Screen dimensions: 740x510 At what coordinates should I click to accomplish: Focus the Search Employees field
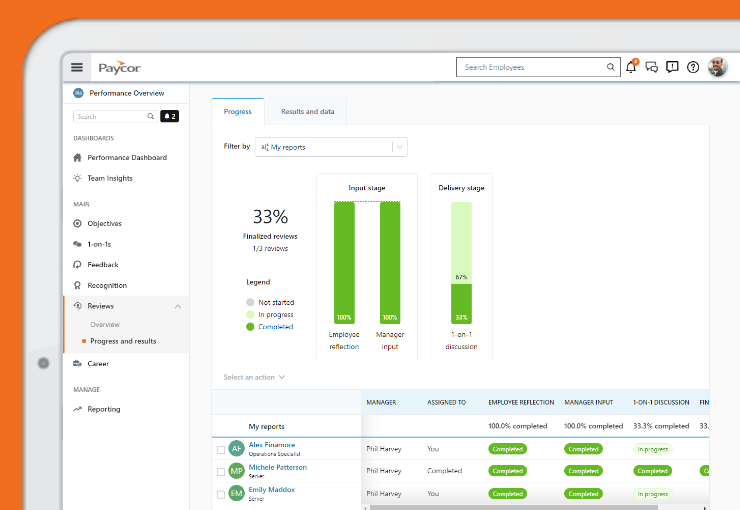[x=538, y=67]
